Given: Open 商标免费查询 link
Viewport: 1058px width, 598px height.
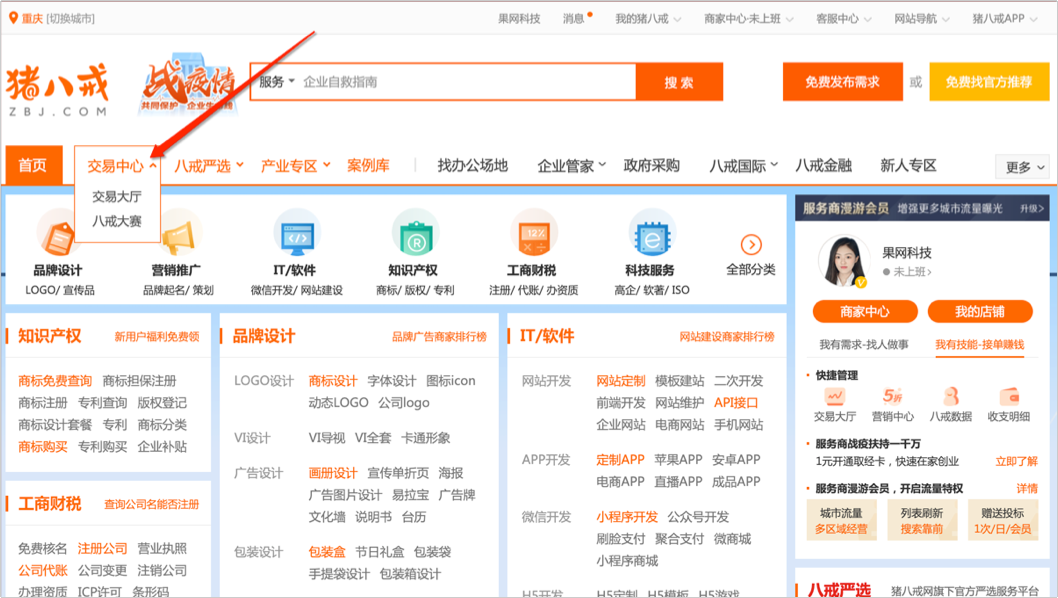Looking at the screenshot, I should (x=55, y=381).
